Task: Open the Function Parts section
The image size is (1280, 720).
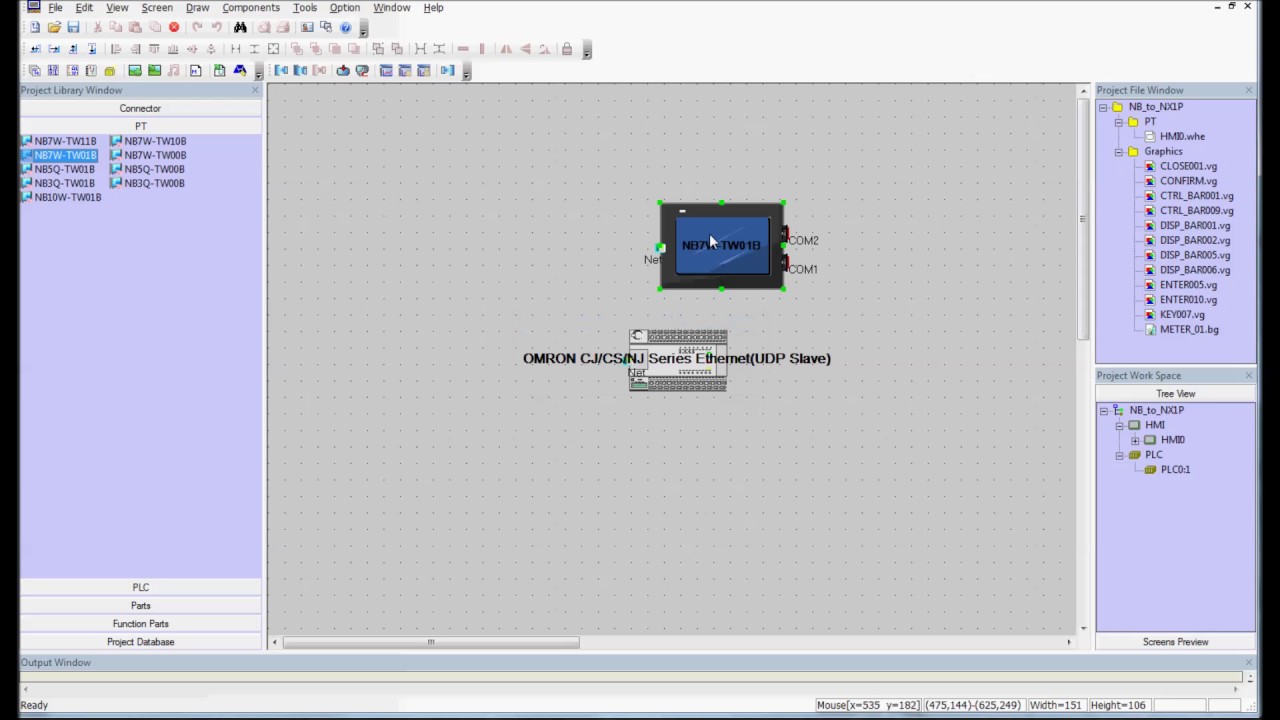Action: click(140, 623)
